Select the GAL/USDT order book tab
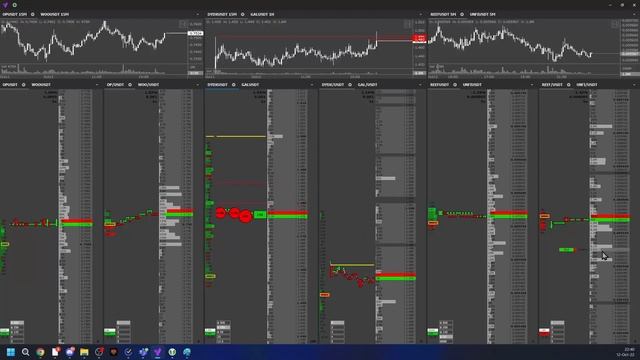The image size is (640, 360). click(367, 85)
